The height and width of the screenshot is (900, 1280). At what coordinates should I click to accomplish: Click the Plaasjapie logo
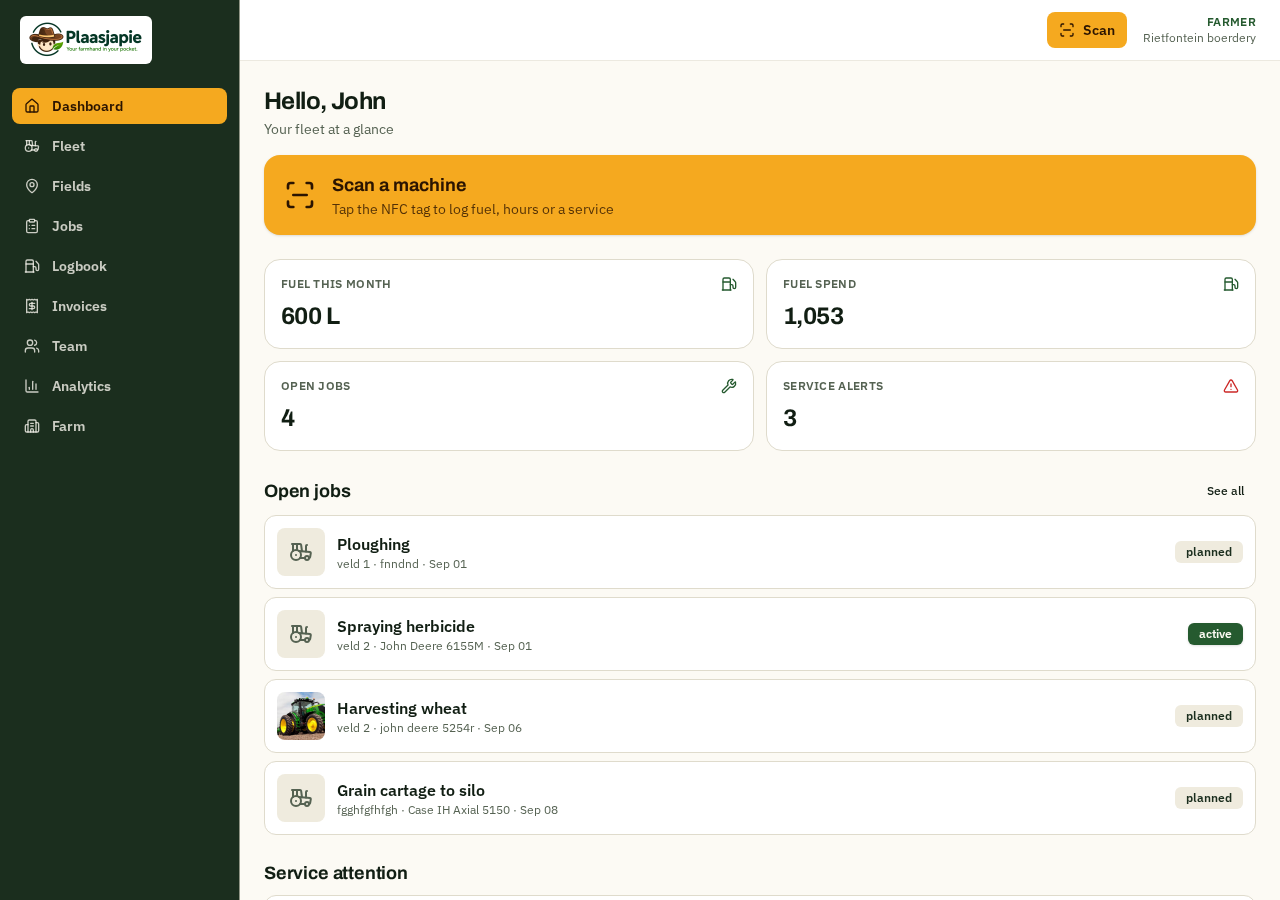pos(86,40)
